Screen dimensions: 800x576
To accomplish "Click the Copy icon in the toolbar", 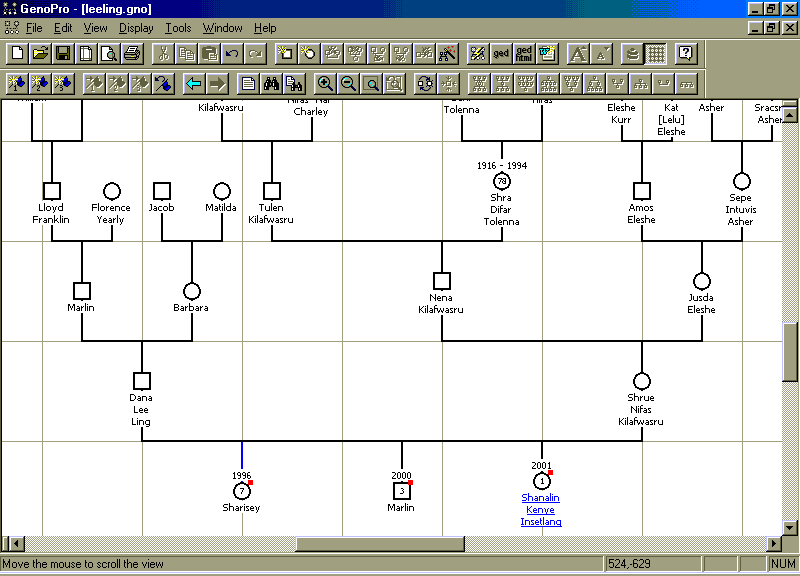I will 187,54.
